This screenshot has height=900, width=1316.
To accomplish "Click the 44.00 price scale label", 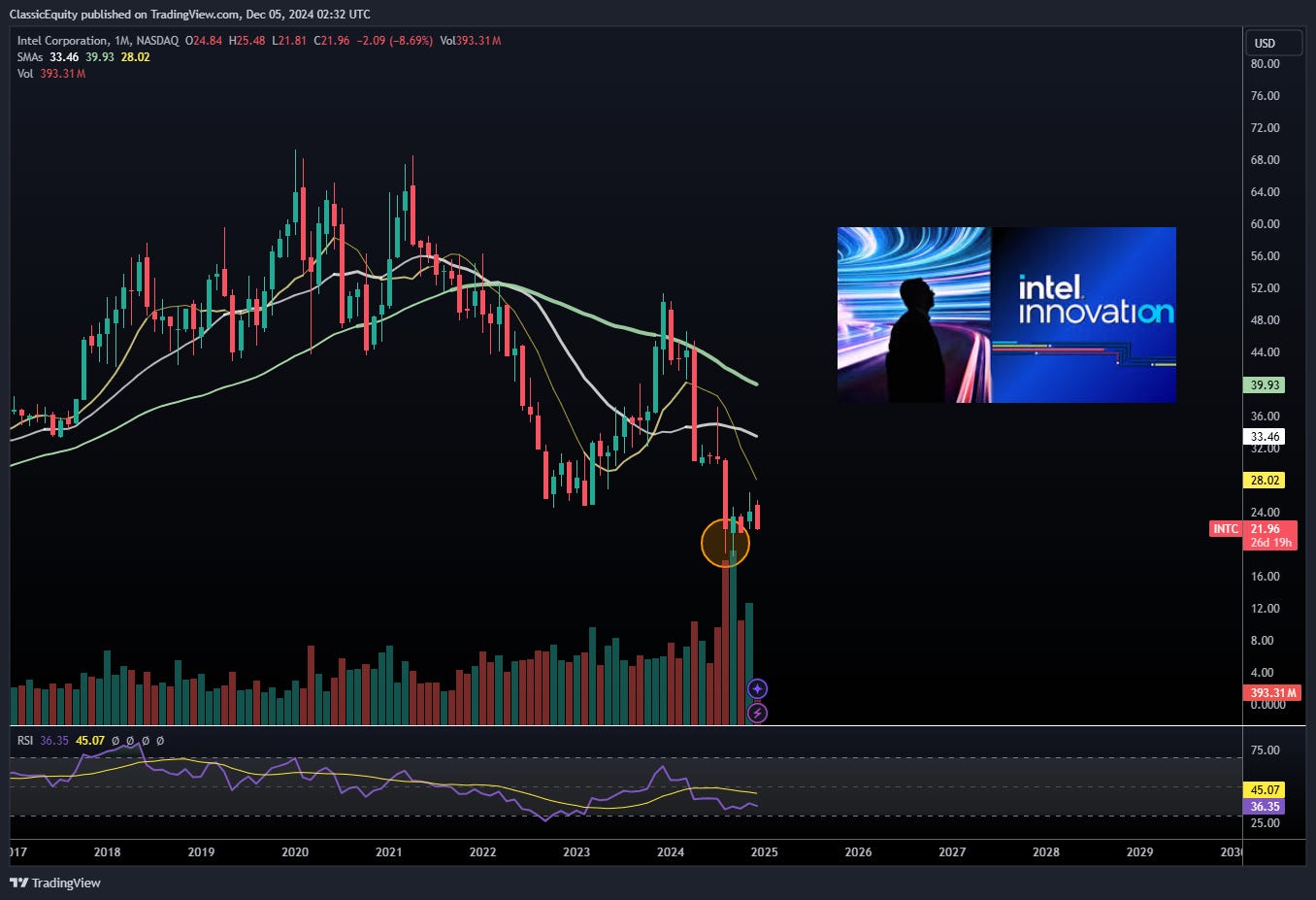I will 1265,352.
